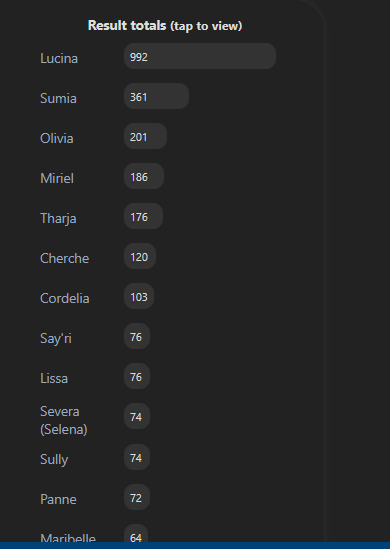Select Severa (Selena) 74 result bar

point(137,416)
